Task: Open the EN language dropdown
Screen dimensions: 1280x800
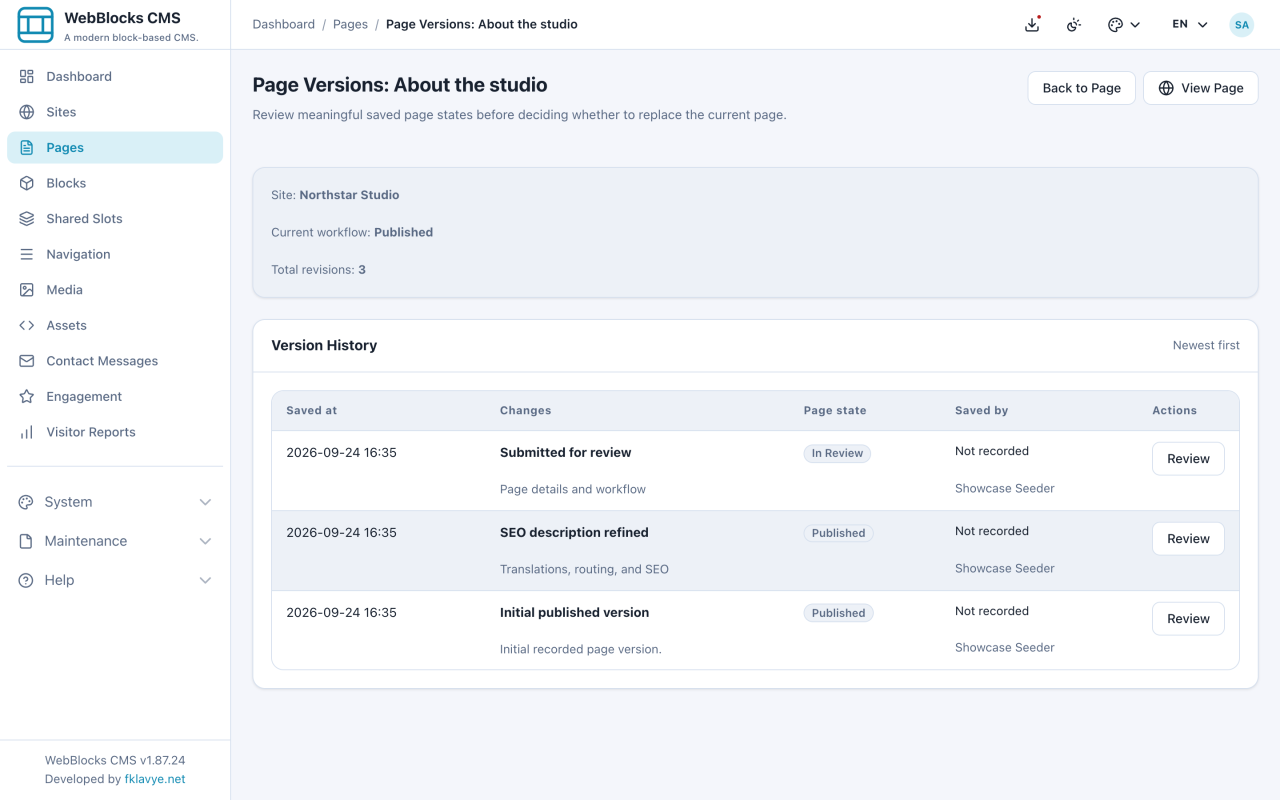Action: pos(1190,25)
